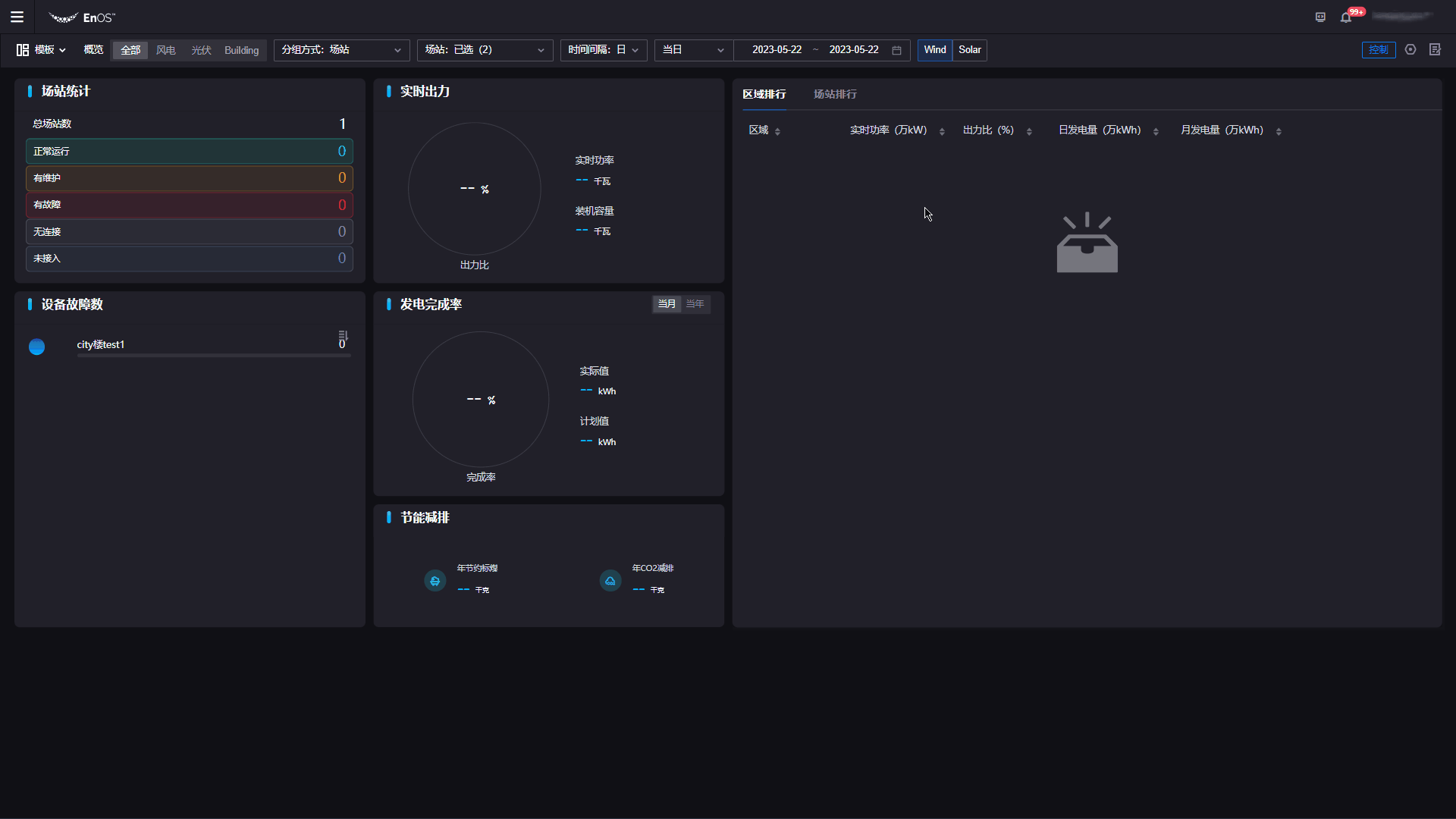Click the 控制 button

[x=1378, y=50]
